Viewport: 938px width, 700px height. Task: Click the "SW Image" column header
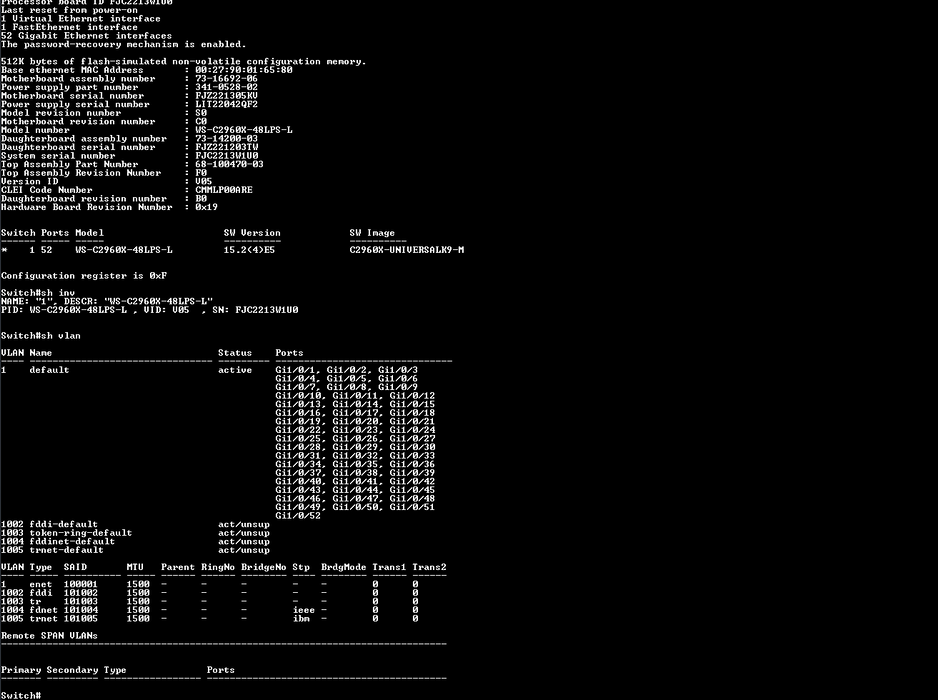click(372, 233)
